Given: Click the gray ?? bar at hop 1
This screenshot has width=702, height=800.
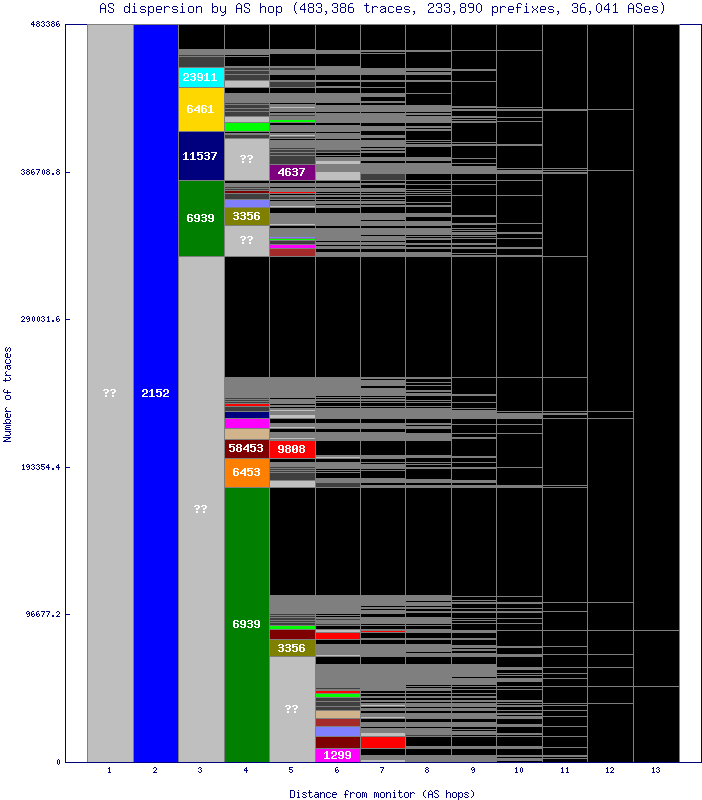Looking at the screenshot, I should click(x=110, y=393).
